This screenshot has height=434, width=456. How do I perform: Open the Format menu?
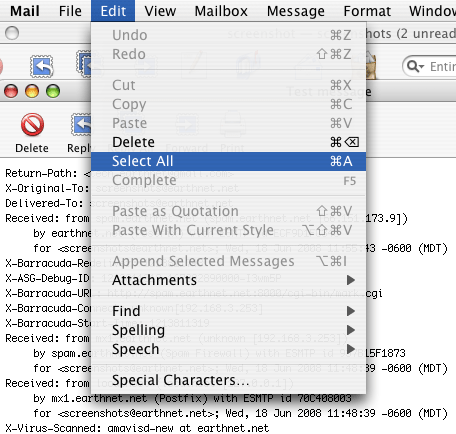pos(367,11)
